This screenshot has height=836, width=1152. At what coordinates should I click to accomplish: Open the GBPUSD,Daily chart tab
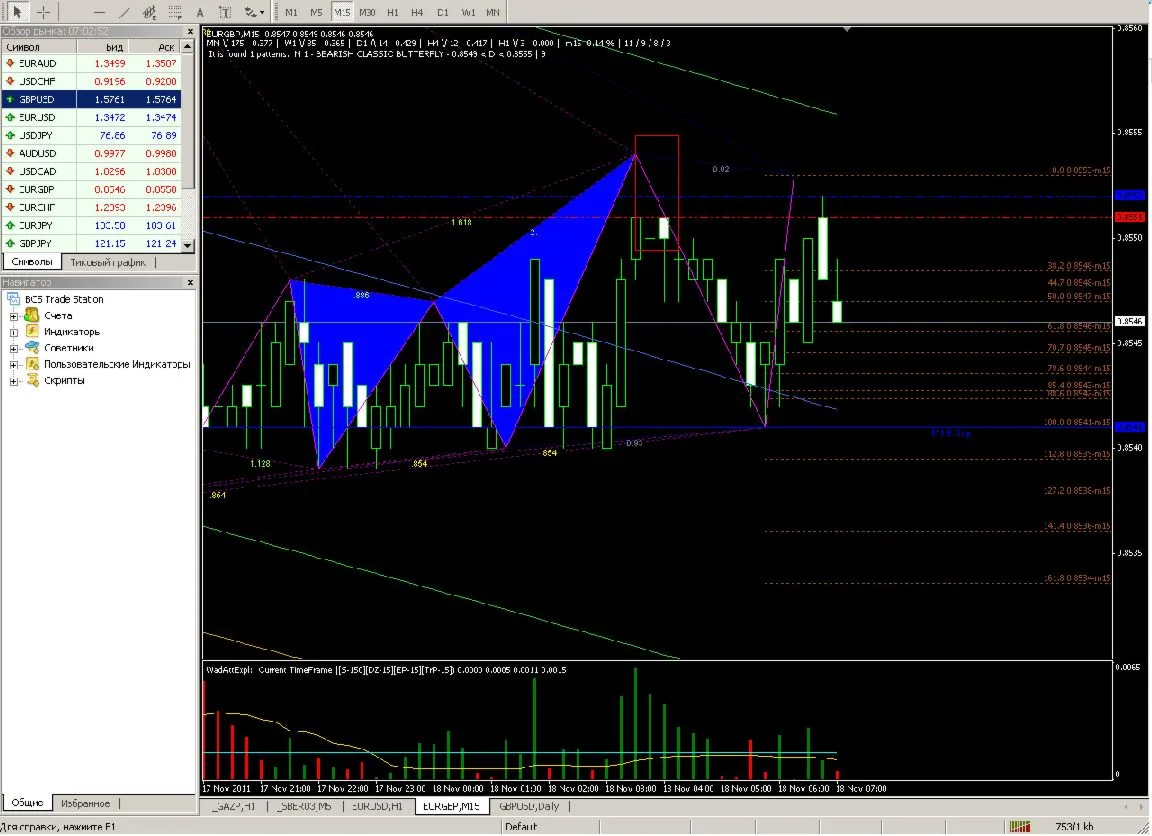529,807
